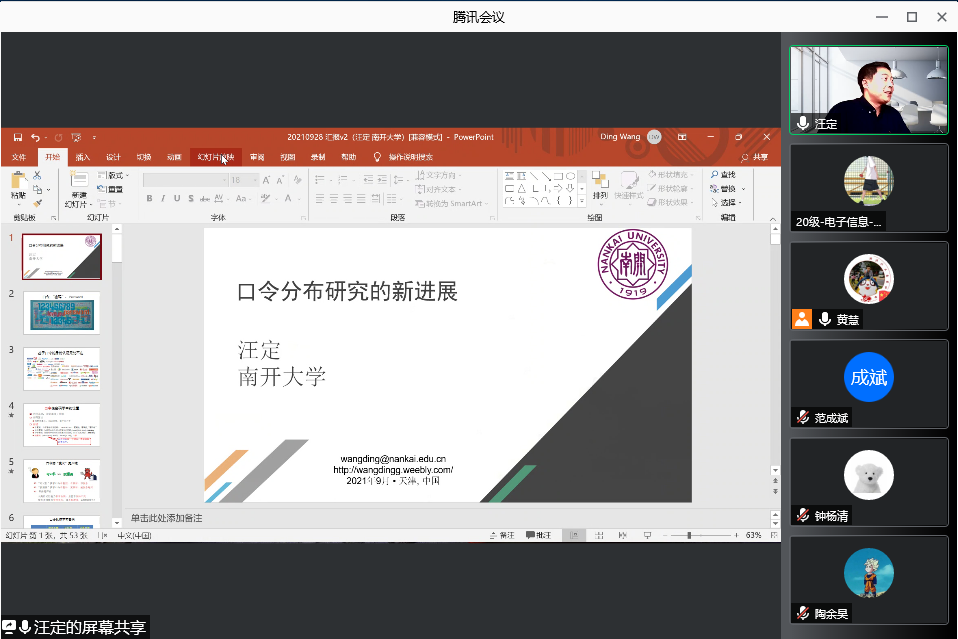
Task: Click the Arrange shapes icon
Action: [599, 183]
